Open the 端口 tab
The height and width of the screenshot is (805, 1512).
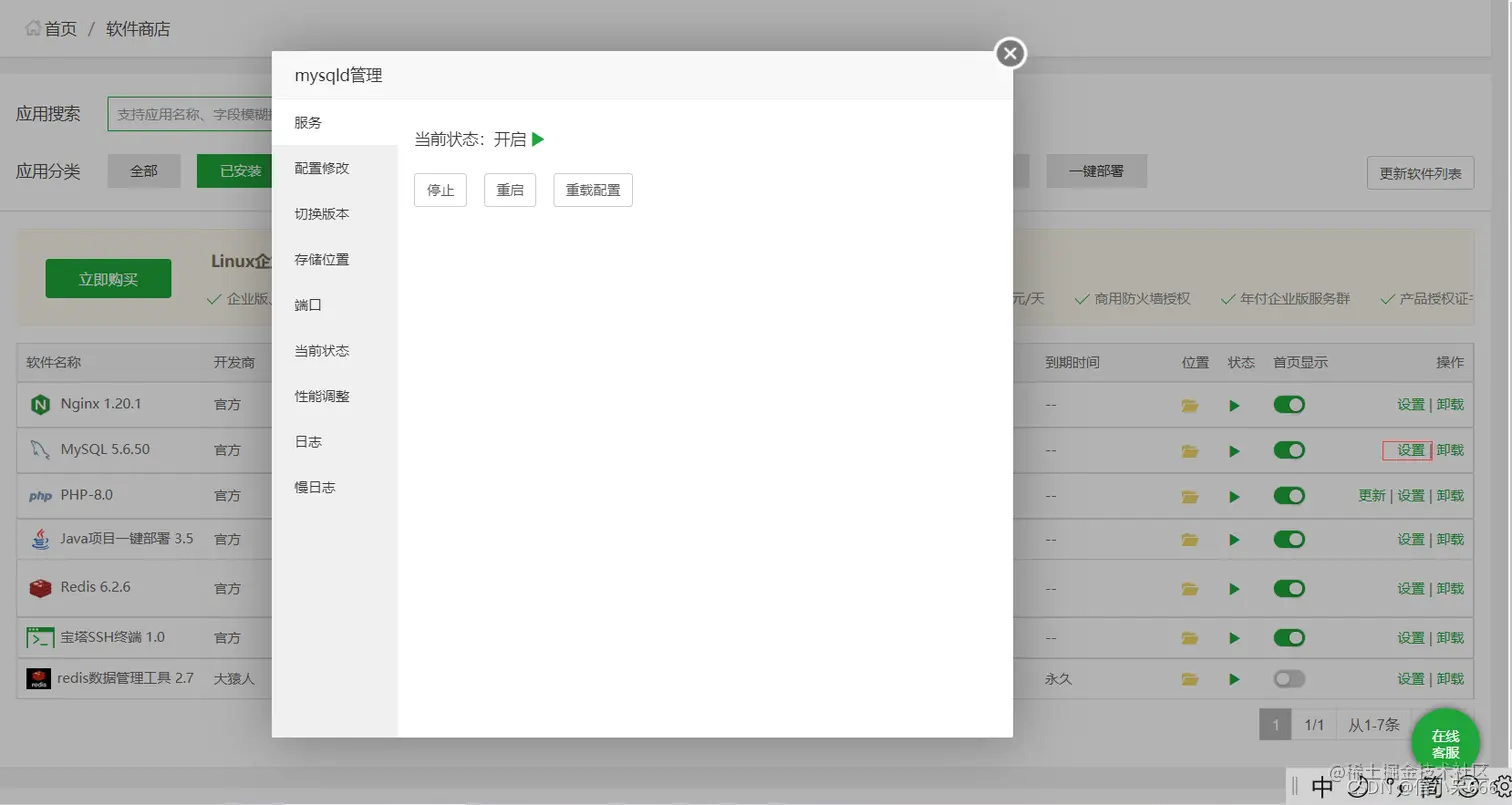[335, 305]
